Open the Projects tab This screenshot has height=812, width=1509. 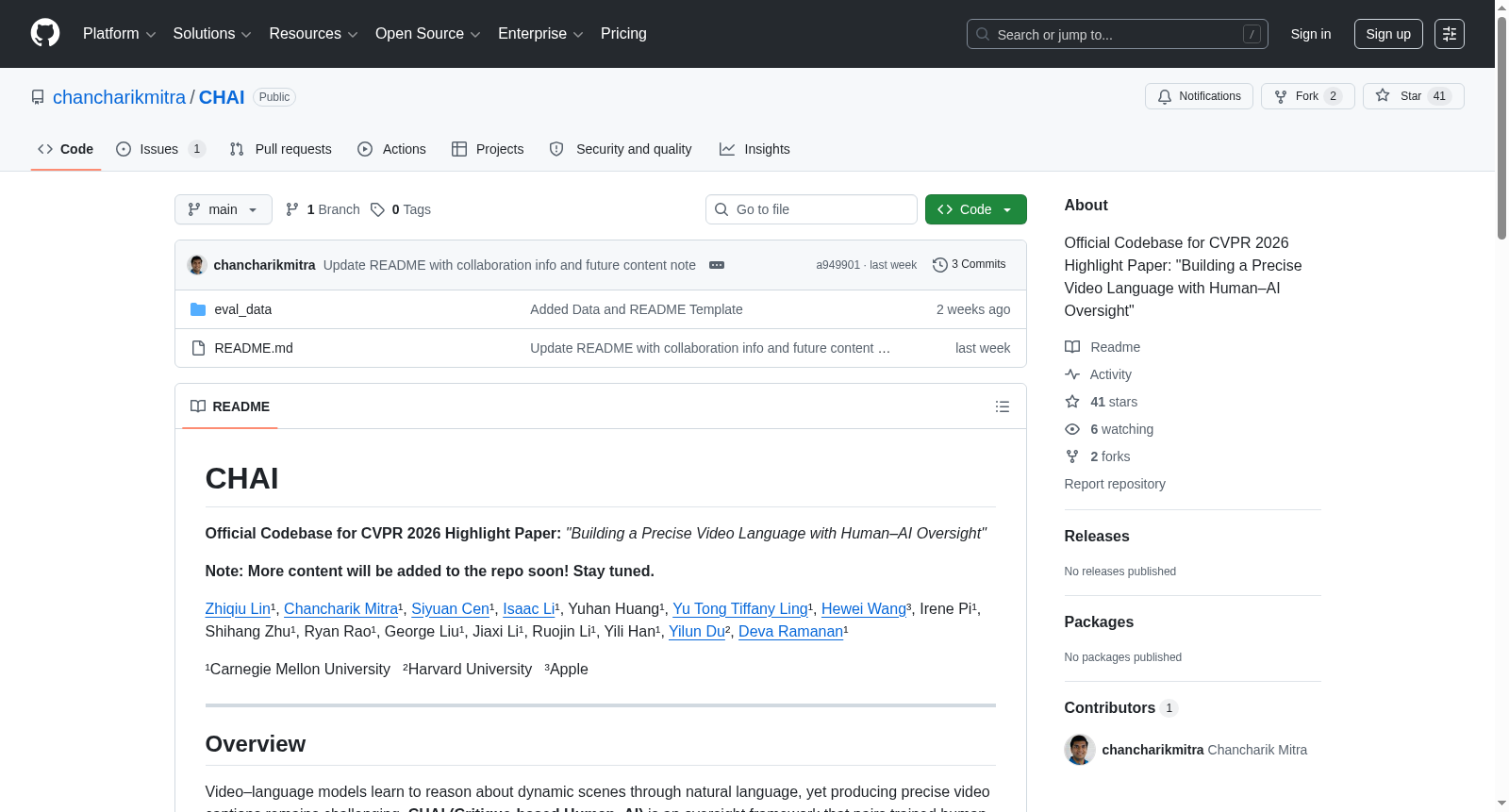point(488,149)
